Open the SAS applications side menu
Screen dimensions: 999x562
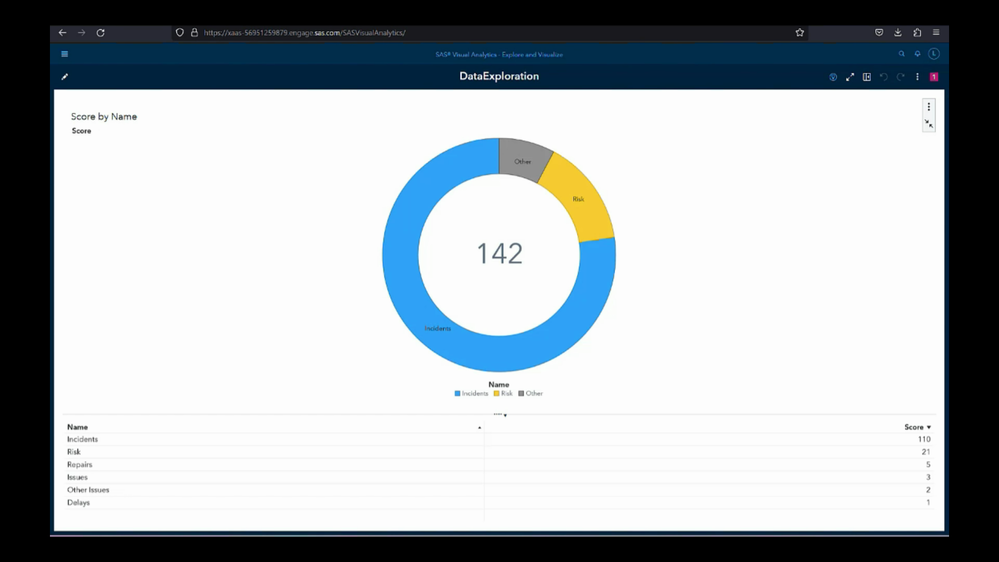tap(64, 54)
